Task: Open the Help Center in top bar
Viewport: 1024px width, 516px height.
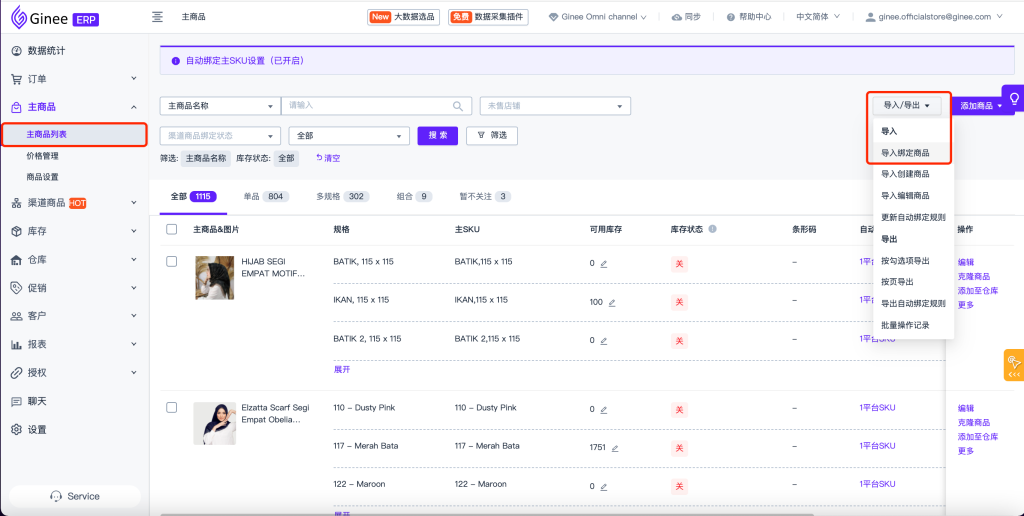Action: pos(749,17)
